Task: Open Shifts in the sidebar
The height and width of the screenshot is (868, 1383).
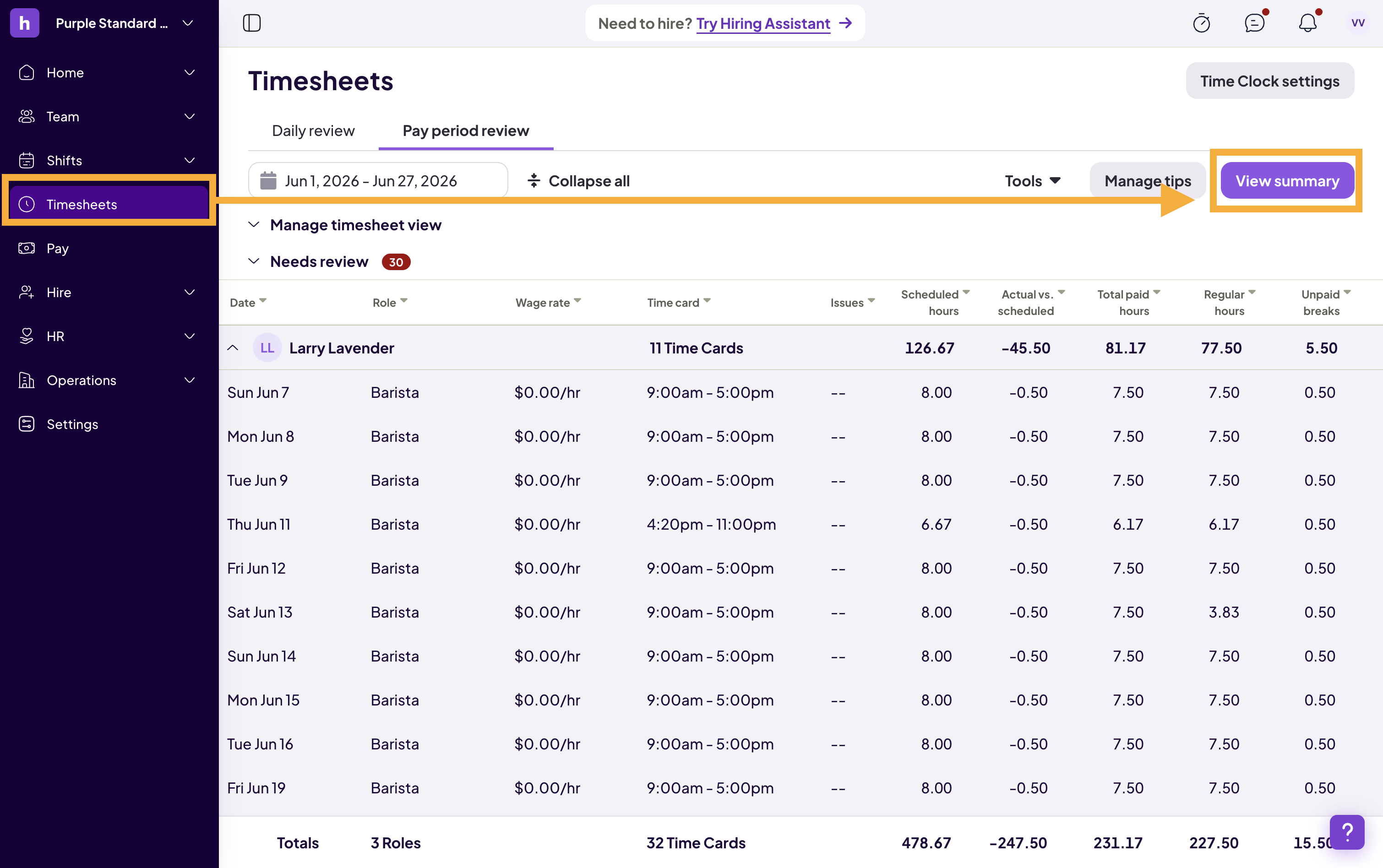Action: (109, 161)
